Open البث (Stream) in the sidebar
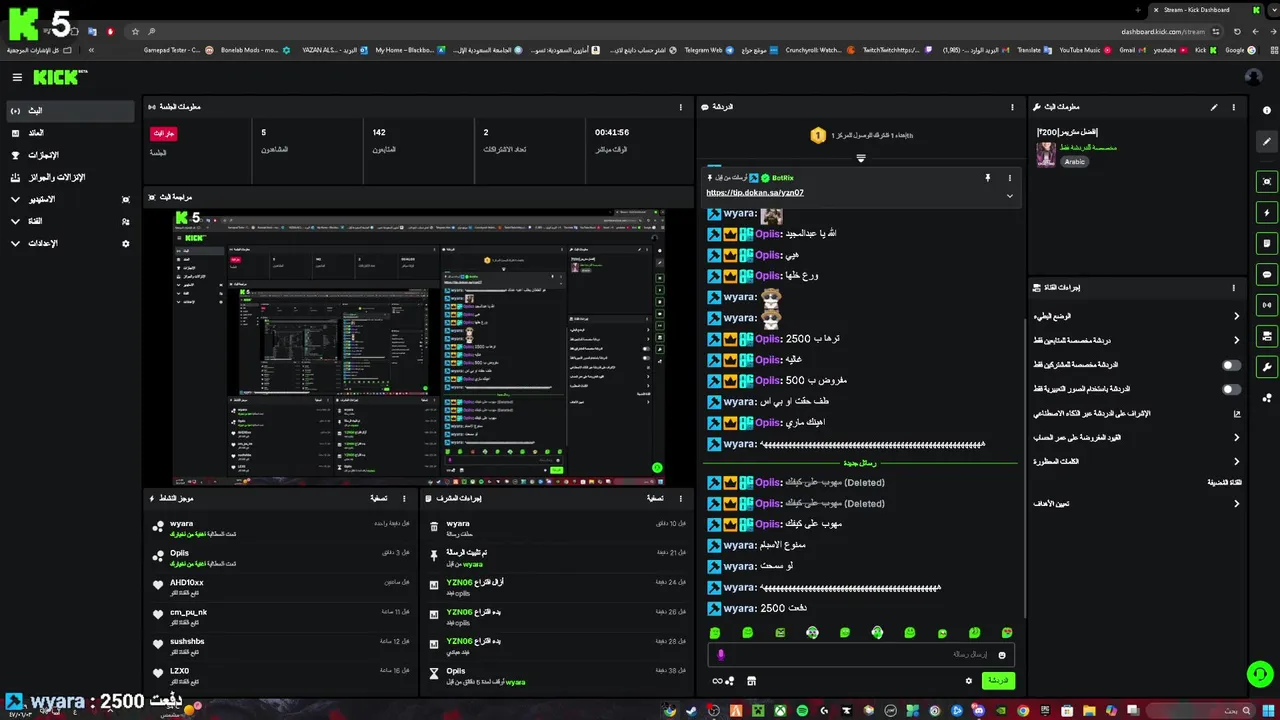The height and width of the screenshot is (720, 1280). tap(70, 111)
